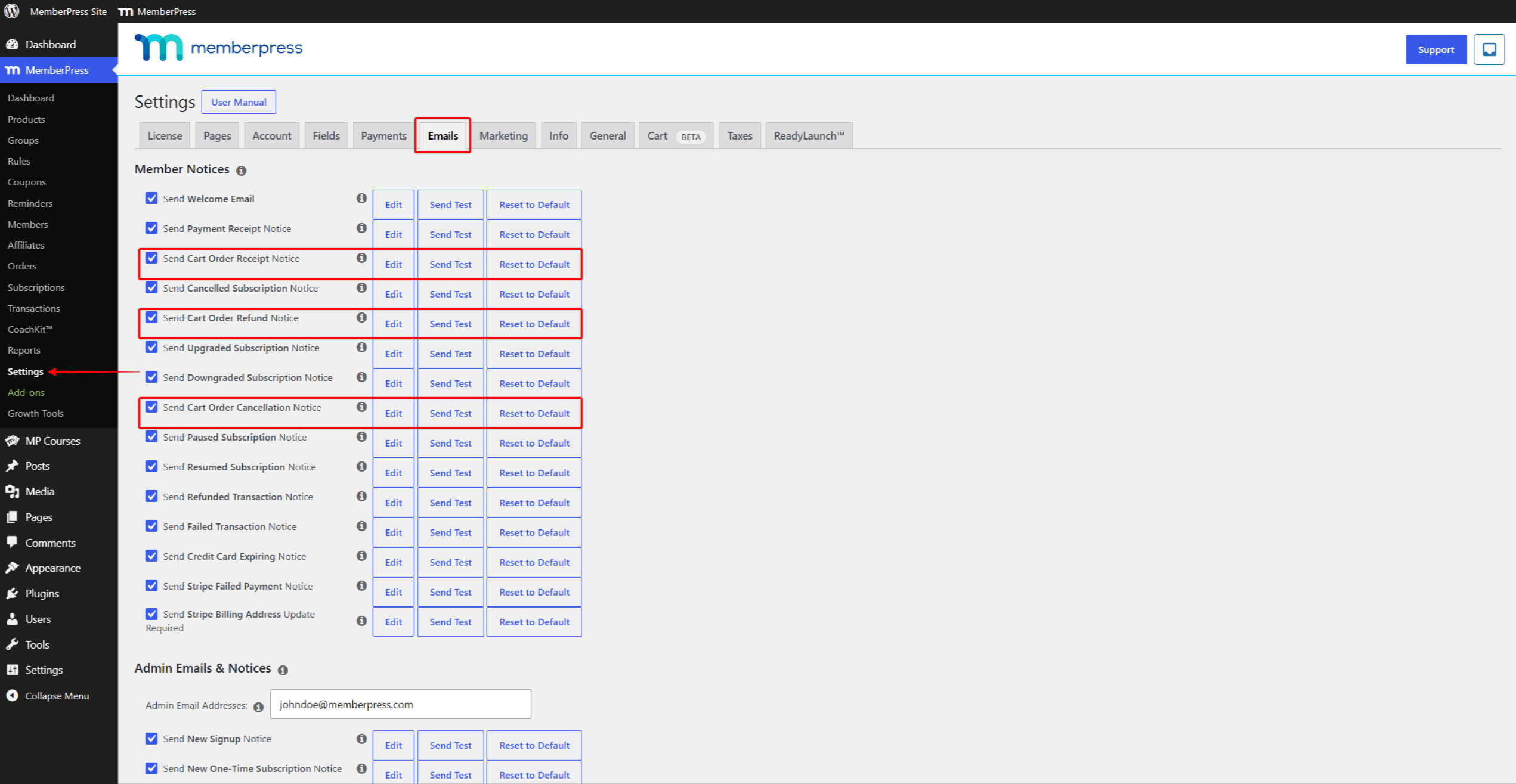Click the Collapse Menu icon in sidebar
This screenshot has height=784, width=1516.
(x=12, y=696)
